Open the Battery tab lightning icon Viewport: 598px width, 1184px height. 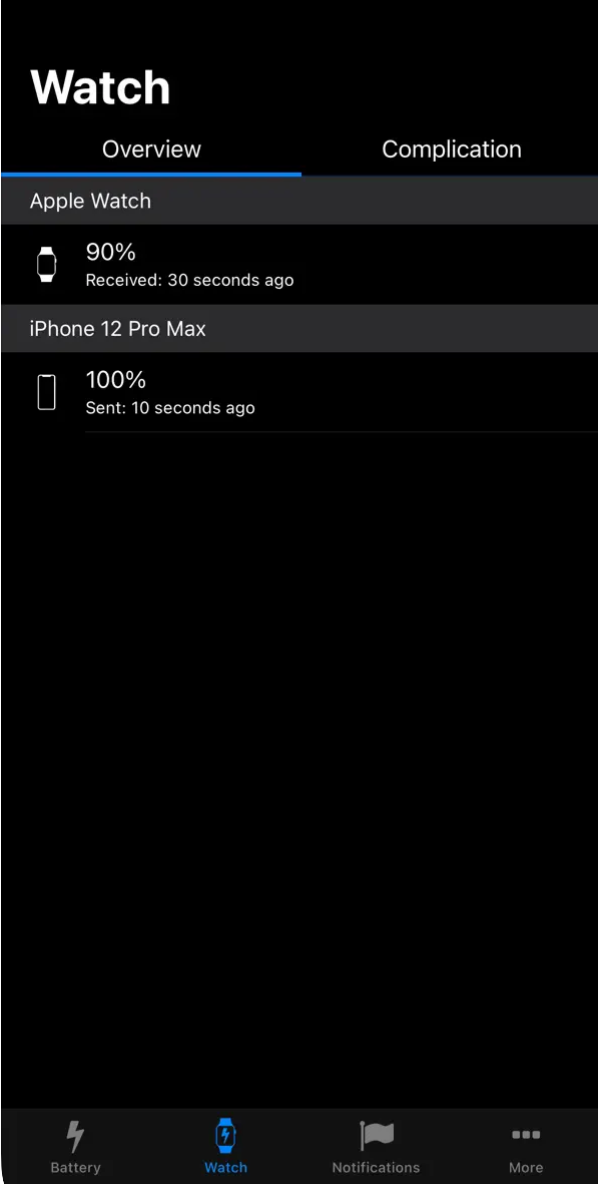click(75, 1136)
